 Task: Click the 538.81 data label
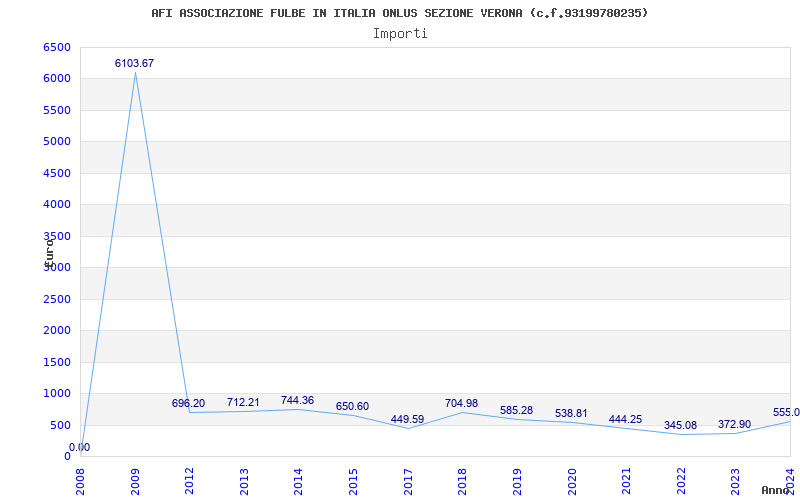(571, 413)
